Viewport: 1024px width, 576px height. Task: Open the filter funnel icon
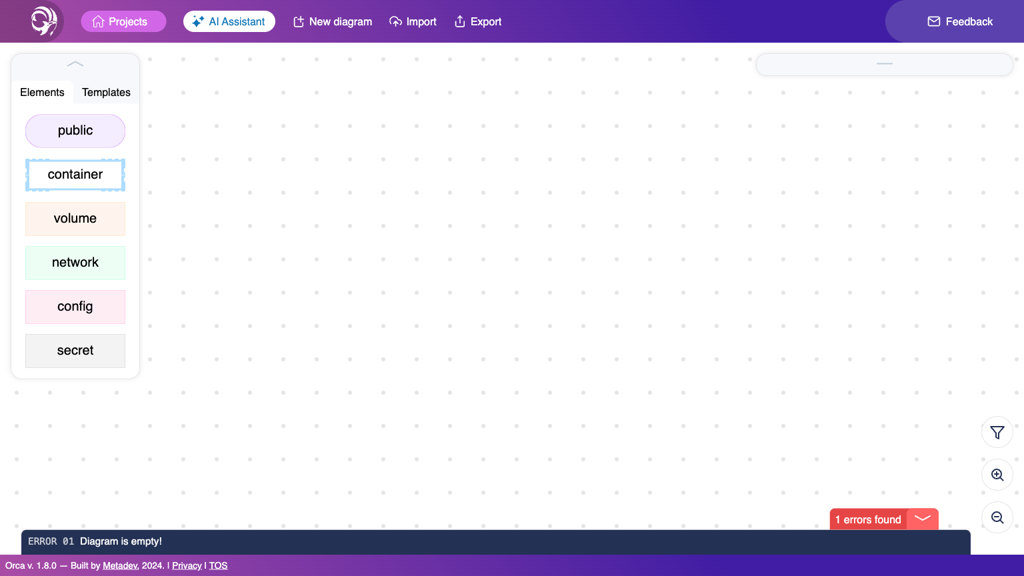(x=997, y=432)
